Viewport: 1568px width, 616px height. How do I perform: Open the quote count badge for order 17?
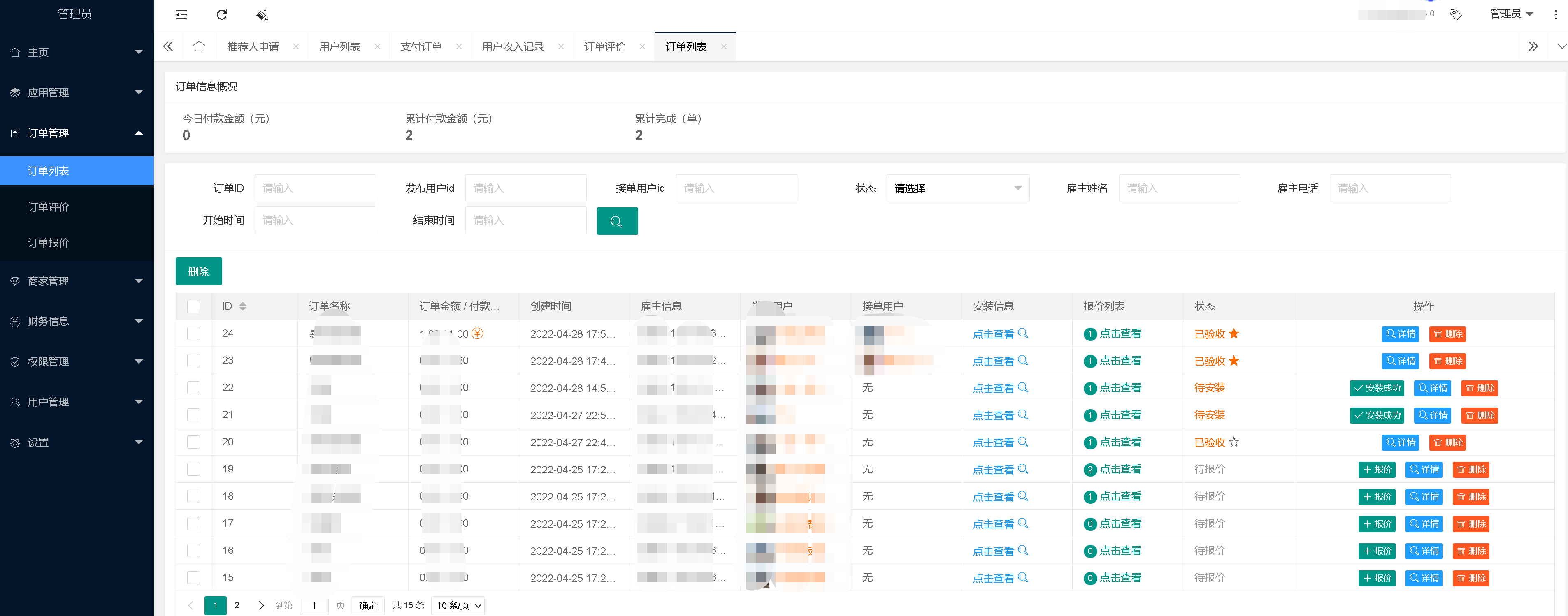tap(1090, 523)
